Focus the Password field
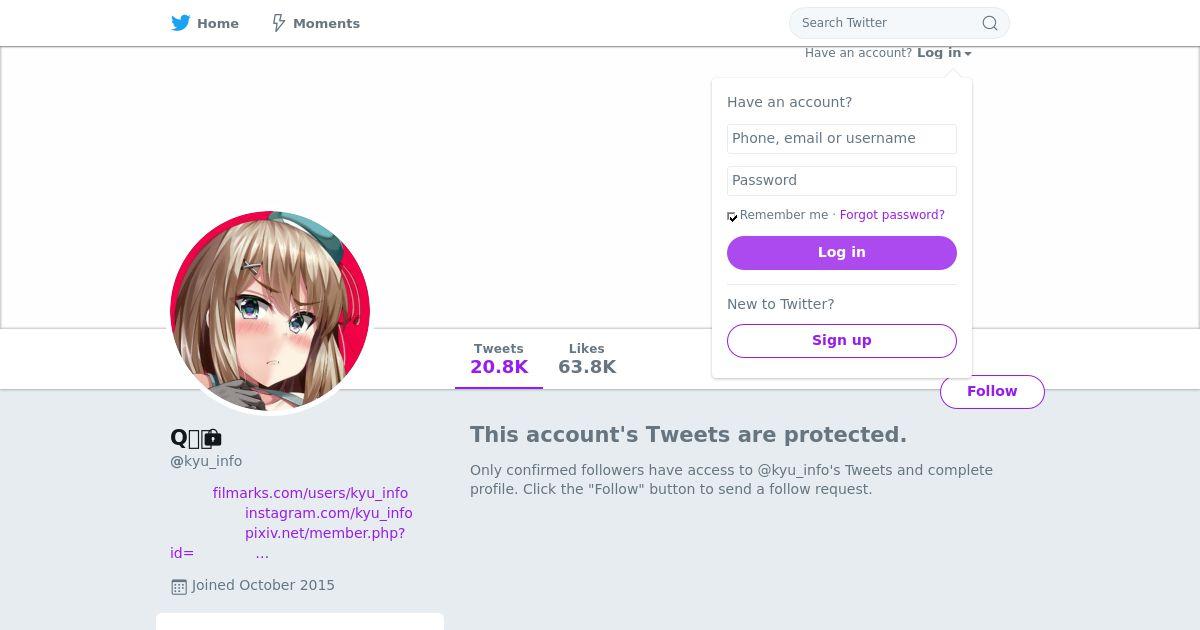Screen dimensions: 1200x630 [x=842, y=181]
